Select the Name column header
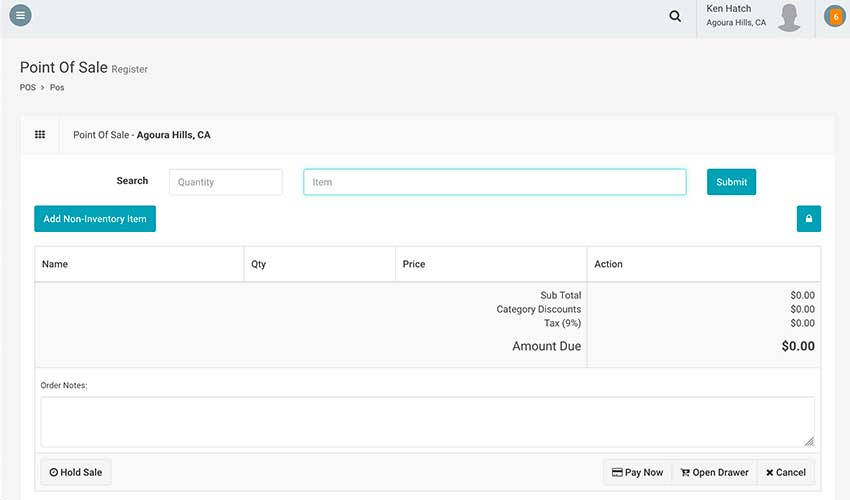Viewport: 850px width, 500px height. 55,265
